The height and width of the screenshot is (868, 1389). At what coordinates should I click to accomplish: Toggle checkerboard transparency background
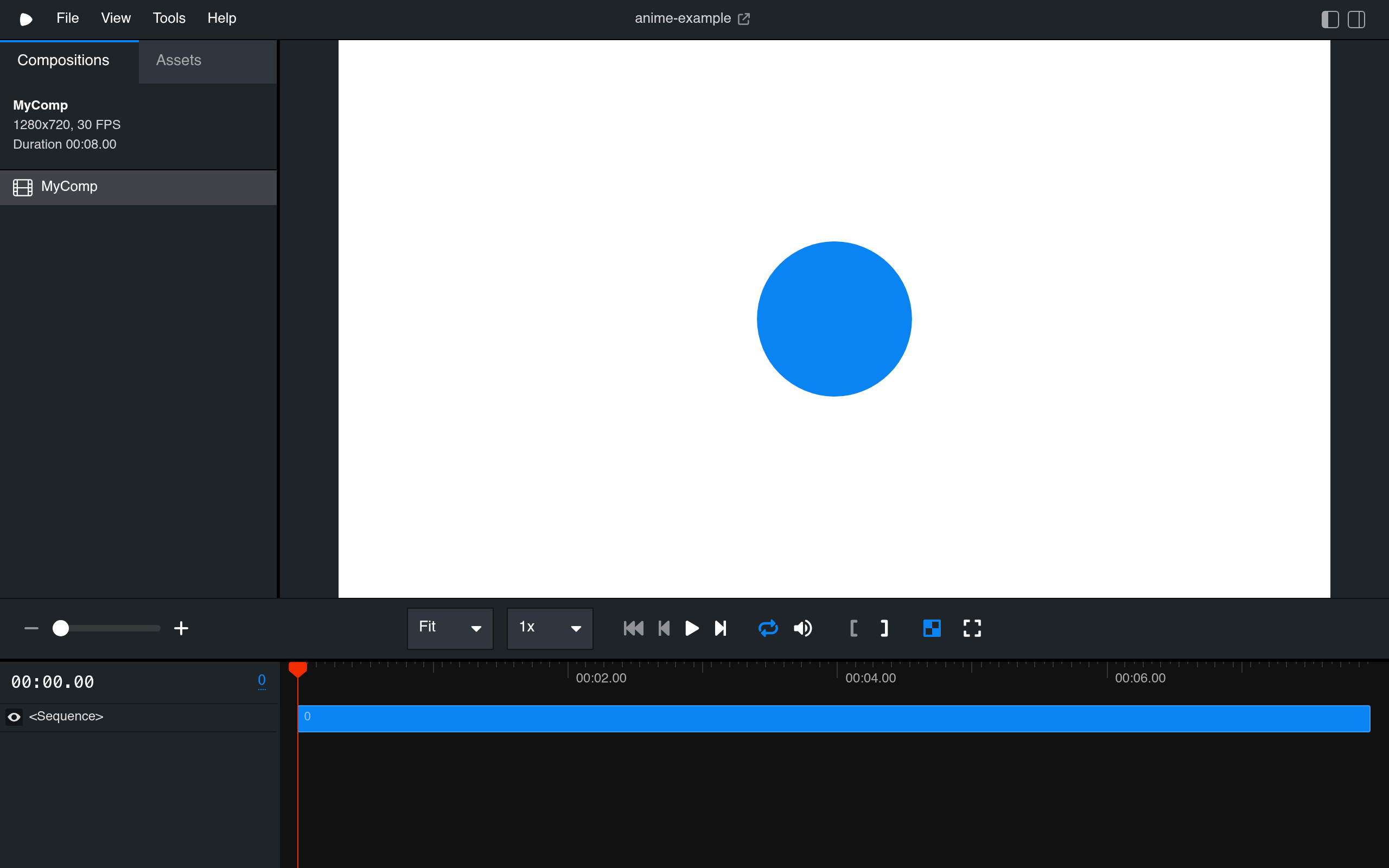(932, 628)
